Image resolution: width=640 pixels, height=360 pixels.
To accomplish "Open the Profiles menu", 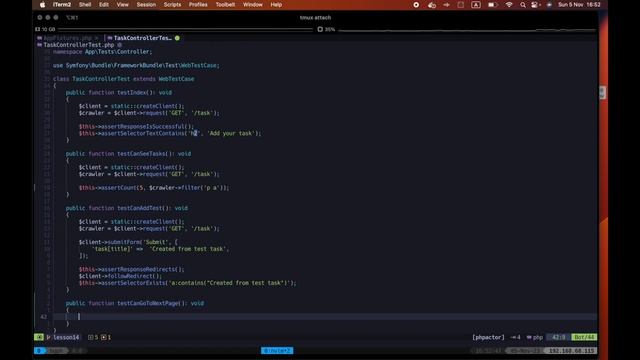I will (x=198, y=5).
